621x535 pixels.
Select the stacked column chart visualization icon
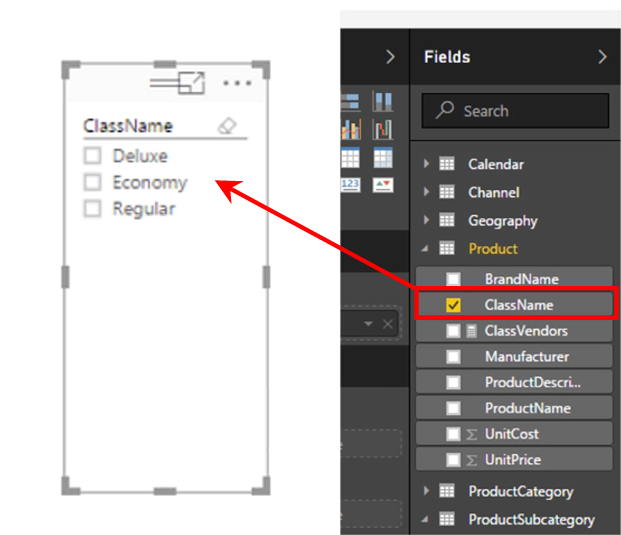pos(383,101)
